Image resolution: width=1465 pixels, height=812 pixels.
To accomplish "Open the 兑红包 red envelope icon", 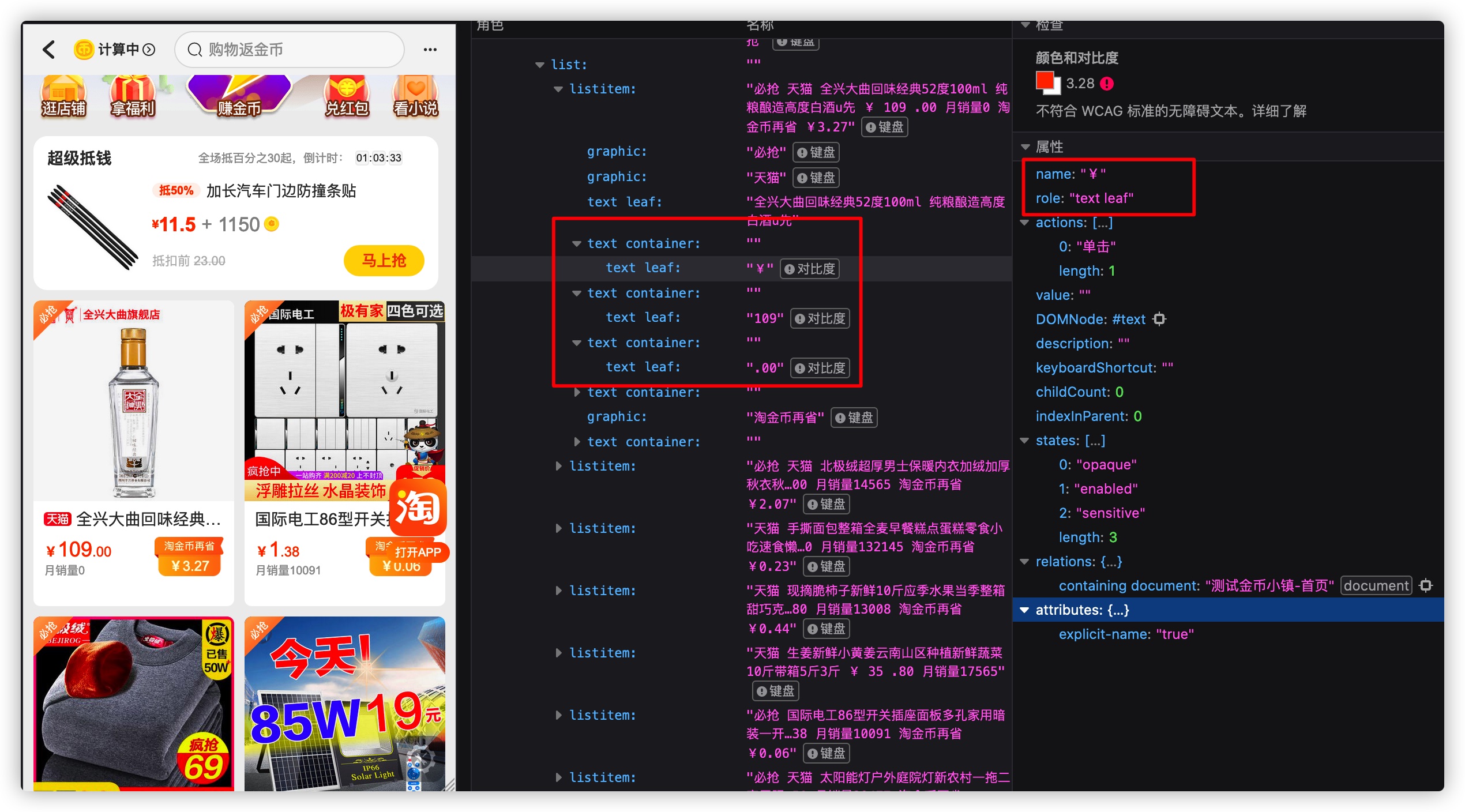I will [347, 96].
